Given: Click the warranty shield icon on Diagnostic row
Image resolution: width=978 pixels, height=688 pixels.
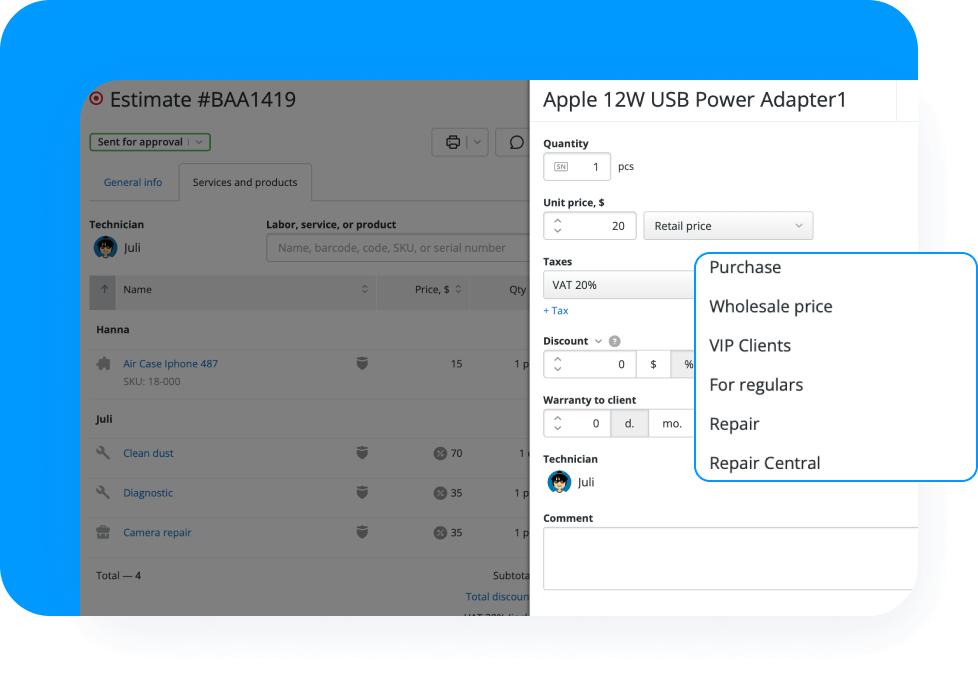Looking at the screenshot, I should point(360,493).
